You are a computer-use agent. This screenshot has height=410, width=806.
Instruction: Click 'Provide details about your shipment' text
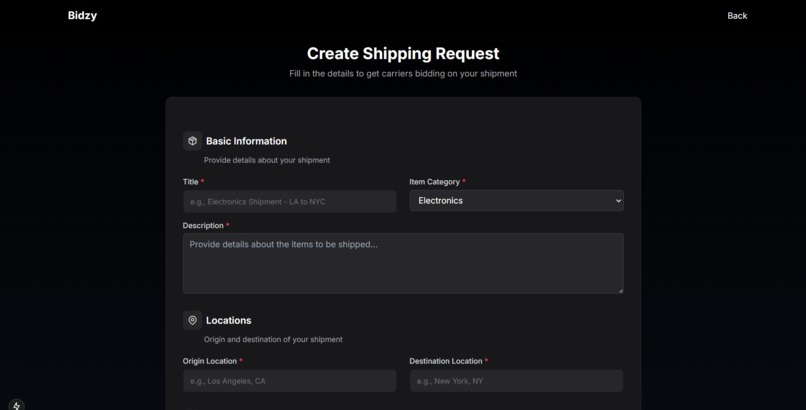267,160
